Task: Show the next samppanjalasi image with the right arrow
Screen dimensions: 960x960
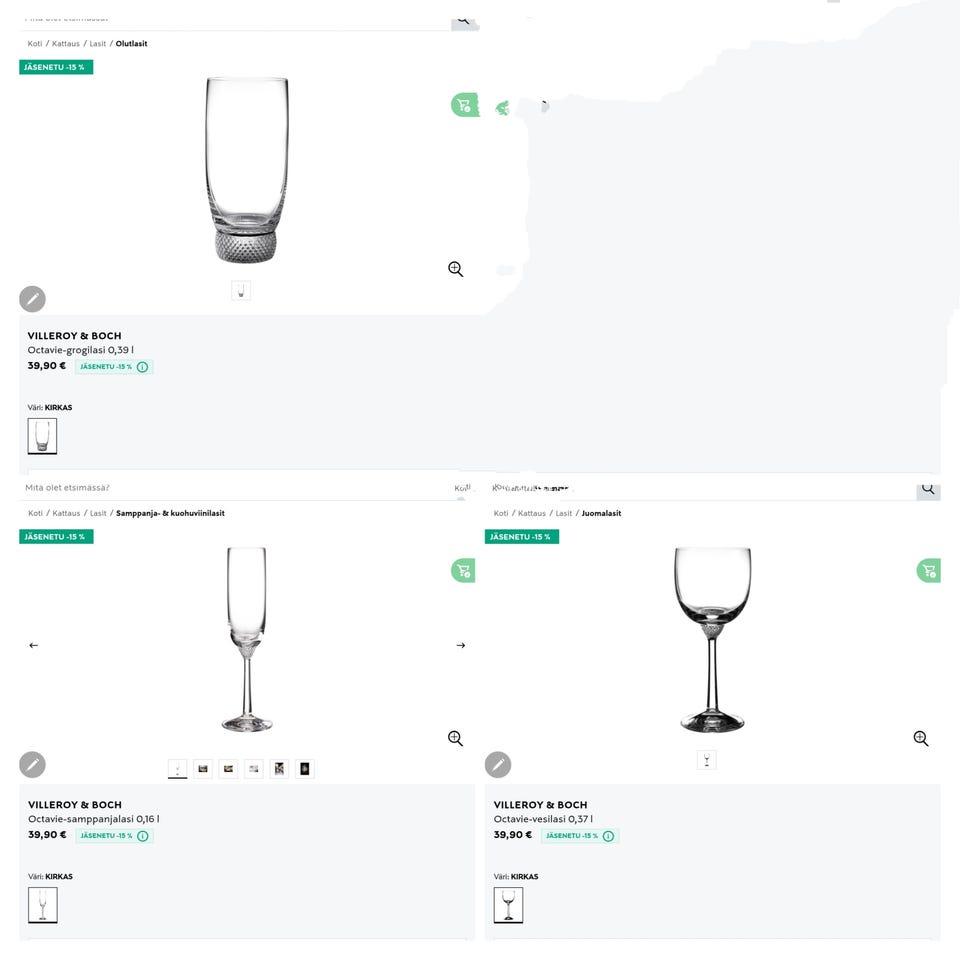Action: (460, 645)
